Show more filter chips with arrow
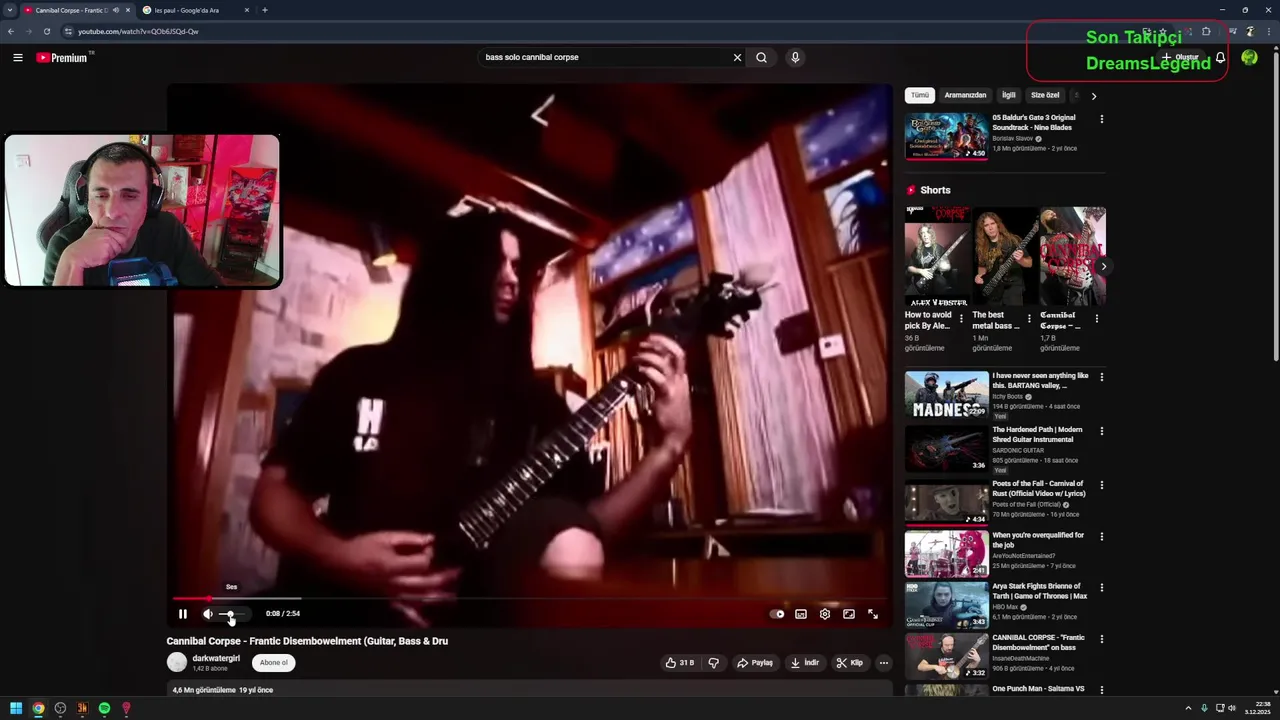Viewport: 1280px width, 720px height. 1094,96
